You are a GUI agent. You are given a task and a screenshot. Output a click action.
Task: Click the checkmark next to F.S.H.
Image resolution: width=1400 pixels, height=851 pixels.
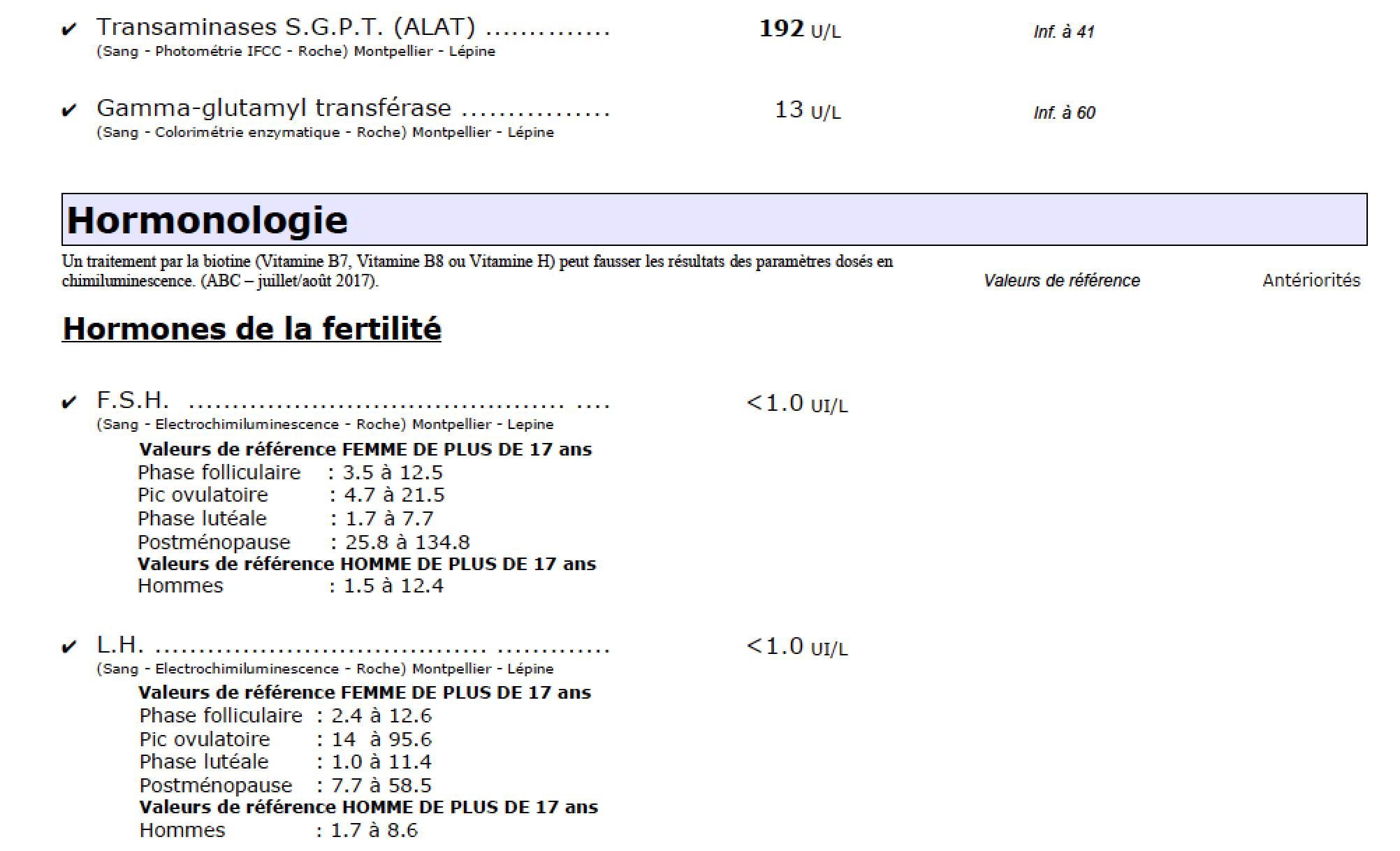coord(68,403)
